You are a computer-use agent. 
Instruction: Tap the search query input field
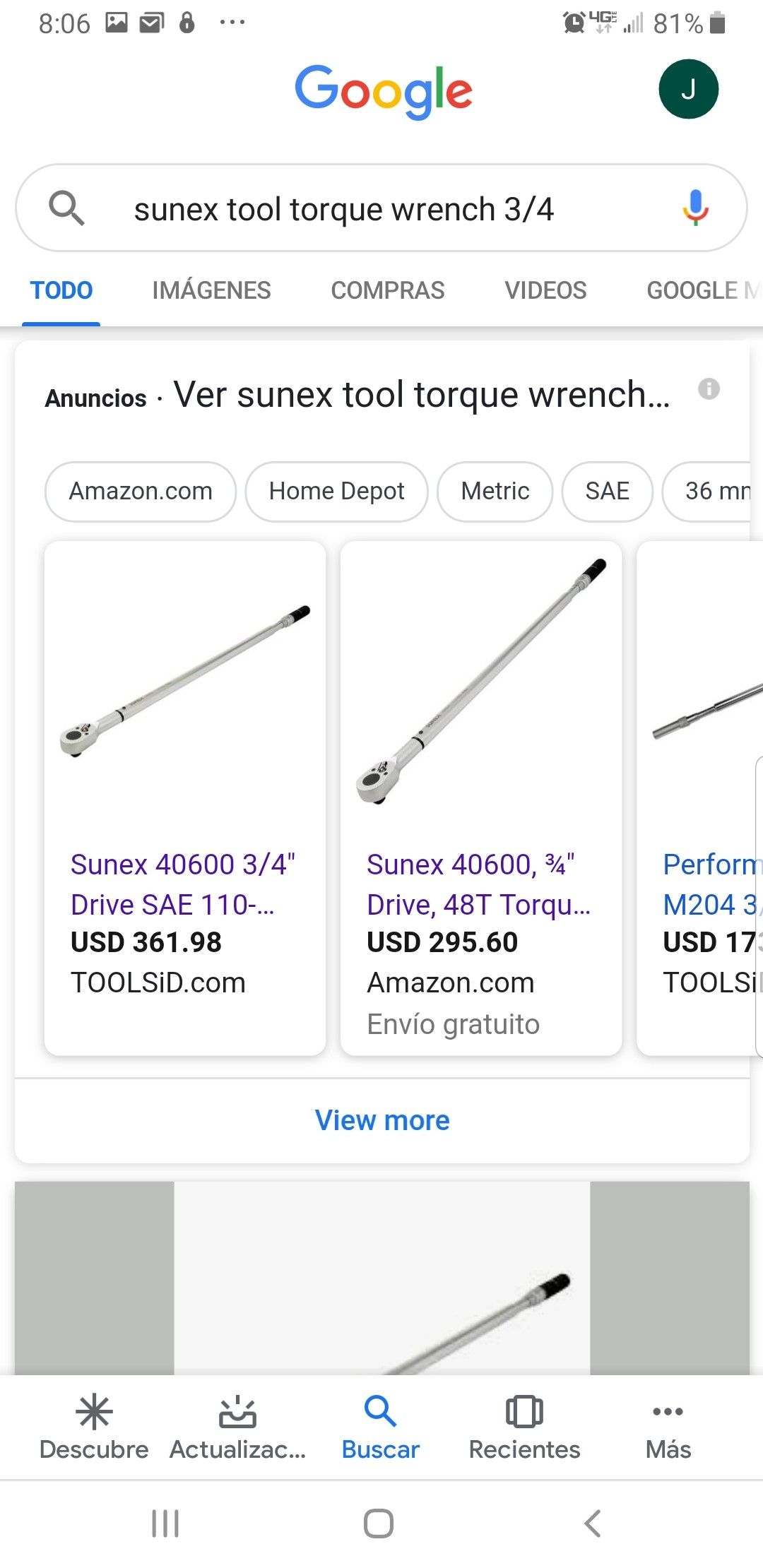(346, 208)
